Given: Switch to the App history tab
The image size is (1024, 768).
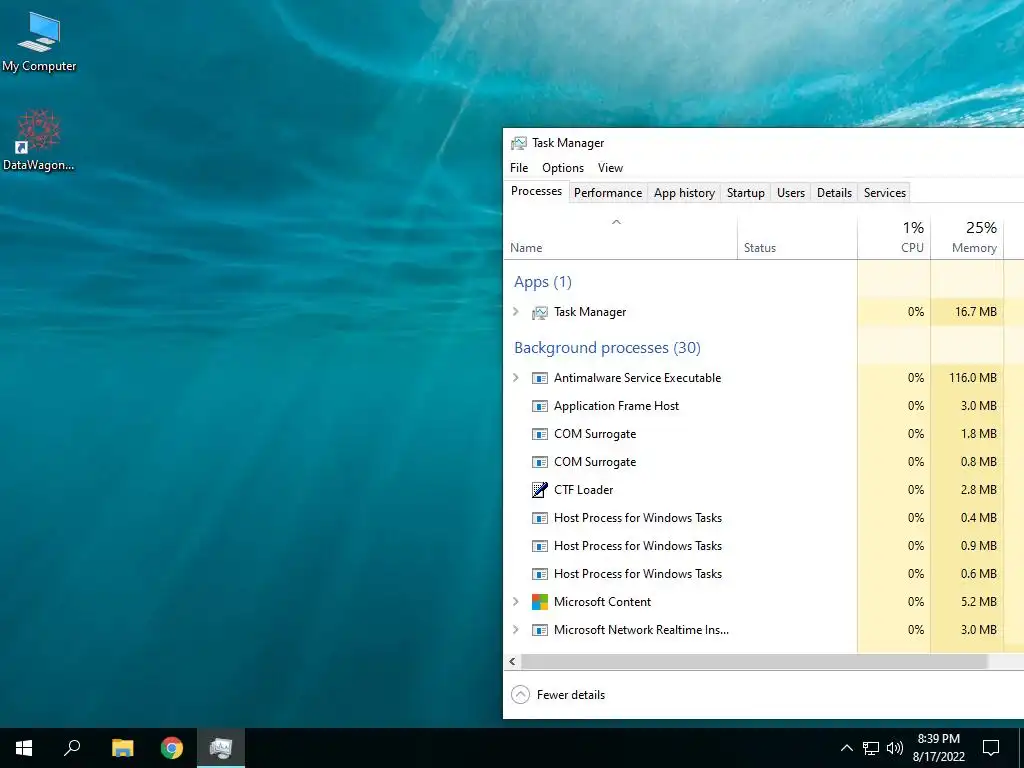Looking at the screenshot, I should (684, 193).
